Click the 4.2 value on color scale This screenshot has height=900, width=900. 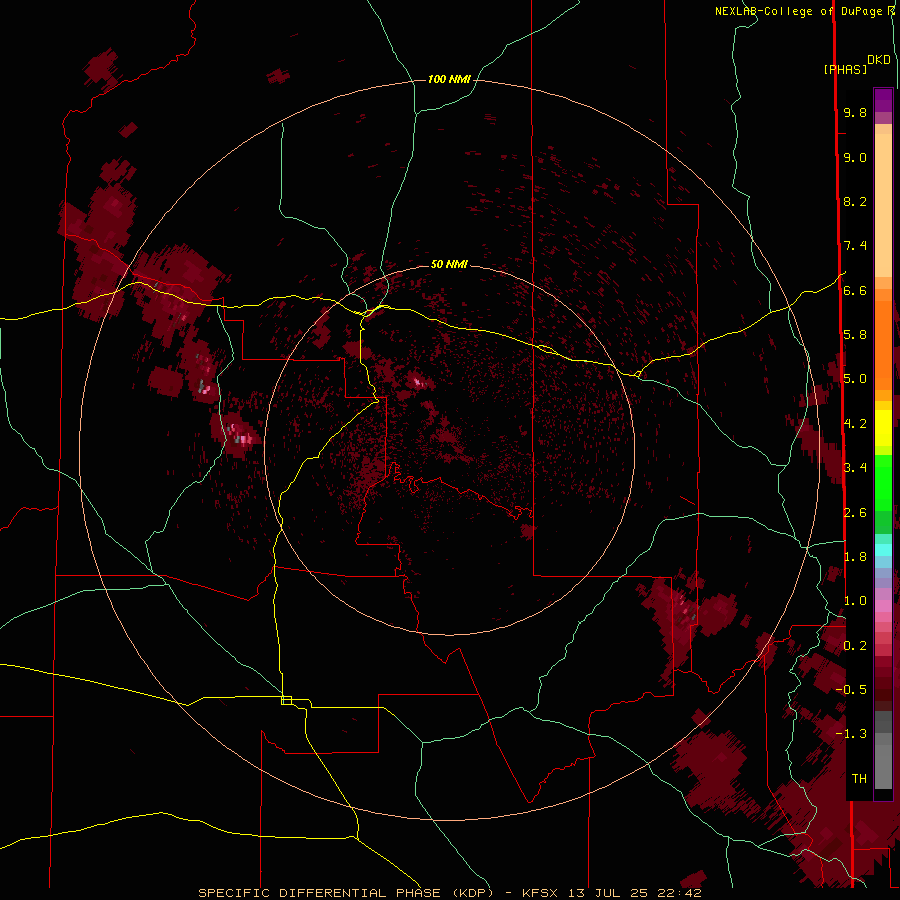pyautogui.click(x=855, y=424)
